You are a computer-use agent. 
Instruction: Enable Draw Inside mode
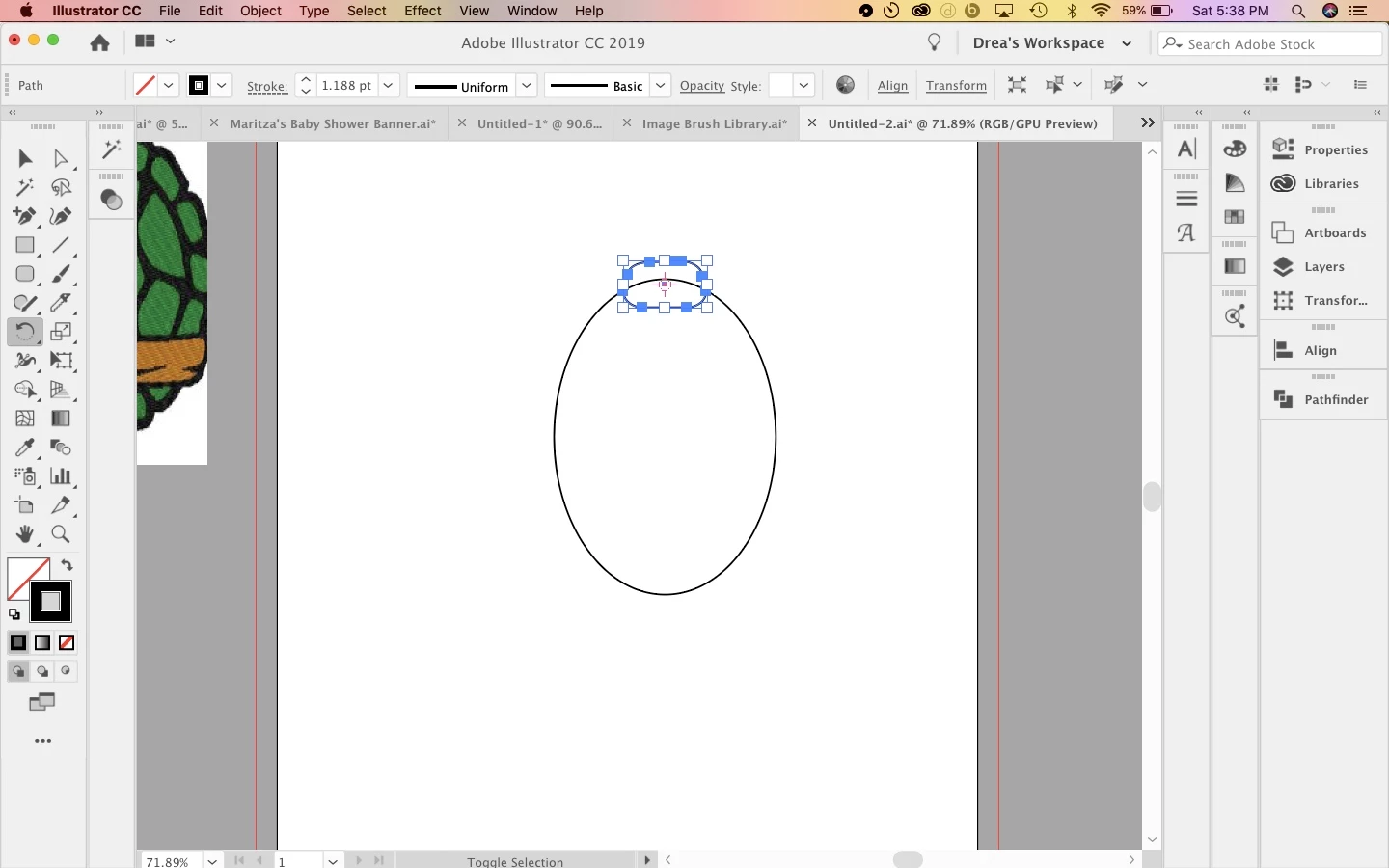click(67, 671)
